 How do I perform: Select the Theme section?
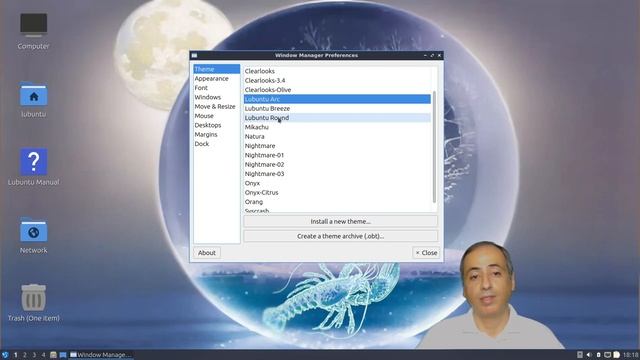point(216,69)
